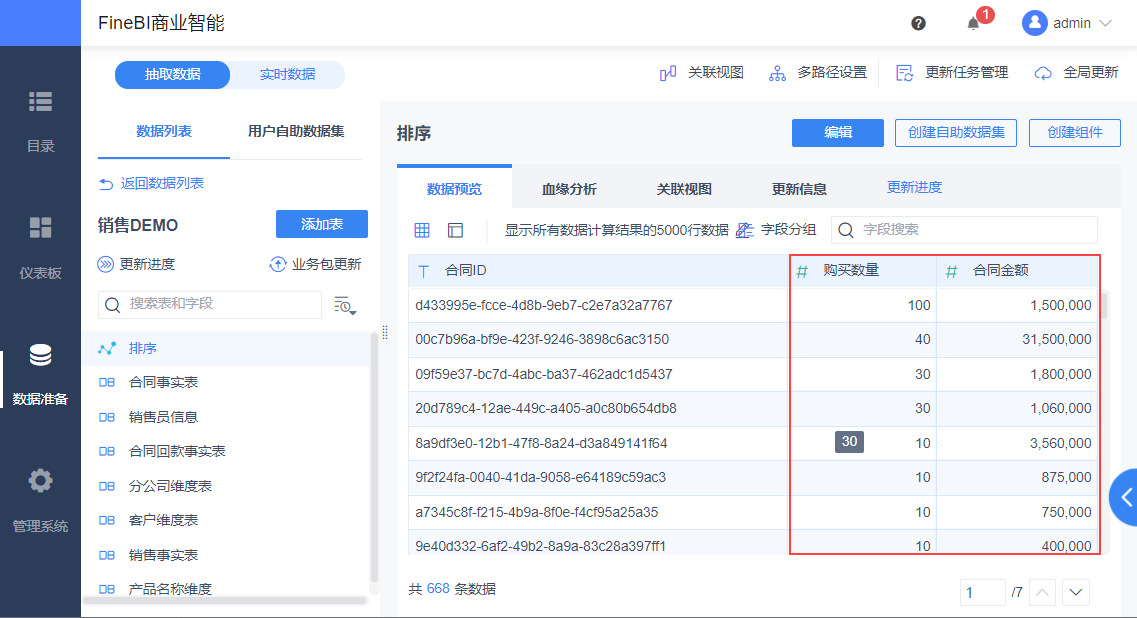Click the 业务包更新 upload icon
Screen dimensions: 1137x618
[x=278, y=264]
